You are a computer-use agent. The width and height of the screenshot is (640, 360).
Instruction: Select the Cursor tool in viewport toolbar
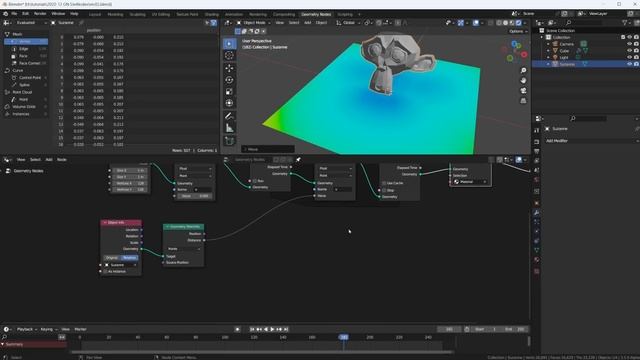[229, 56]
